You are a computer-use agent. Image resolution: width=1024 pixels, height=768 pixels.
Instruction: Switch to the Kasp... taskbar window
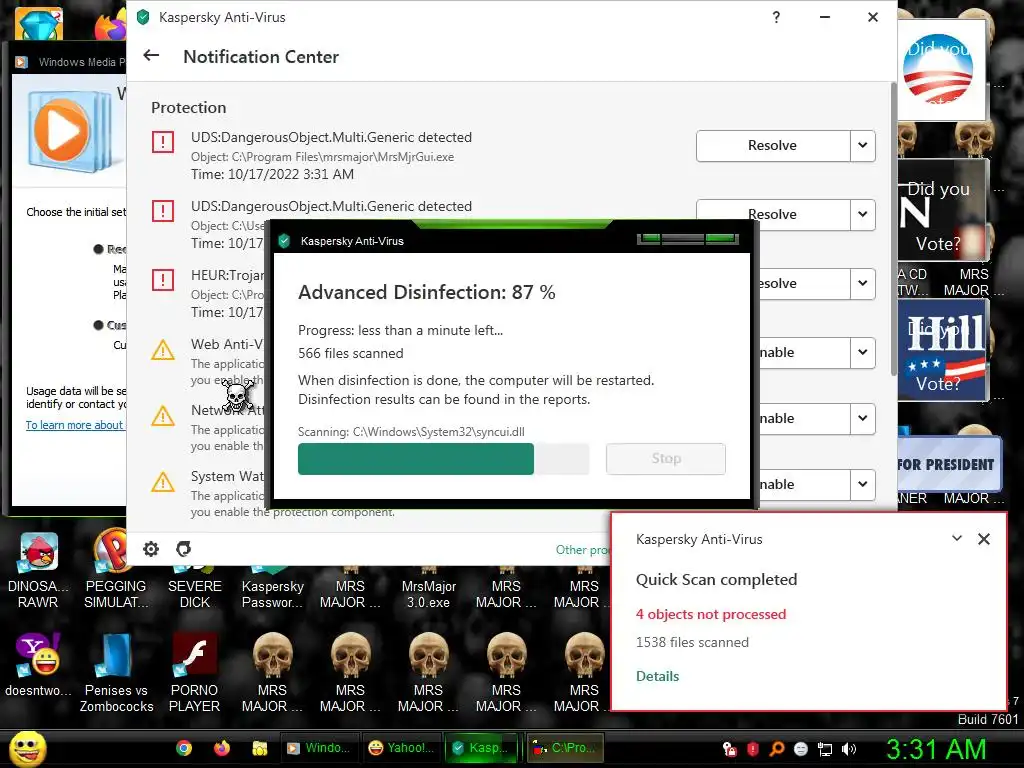(482, 748)
